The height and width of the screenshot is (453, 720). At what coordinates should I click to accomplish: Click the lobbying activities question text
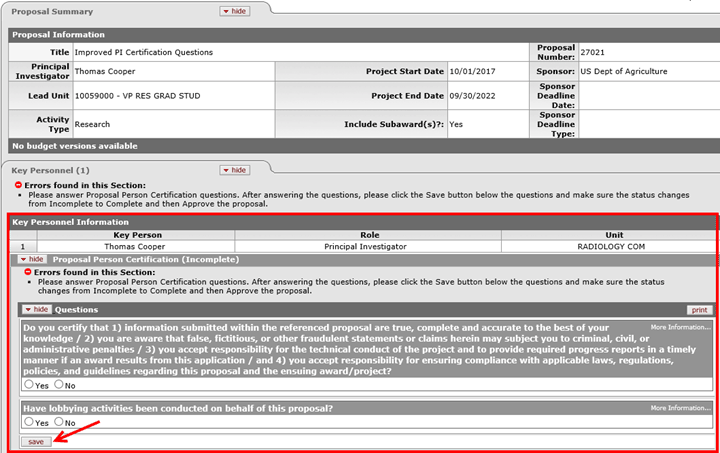(x=178, y=408)
